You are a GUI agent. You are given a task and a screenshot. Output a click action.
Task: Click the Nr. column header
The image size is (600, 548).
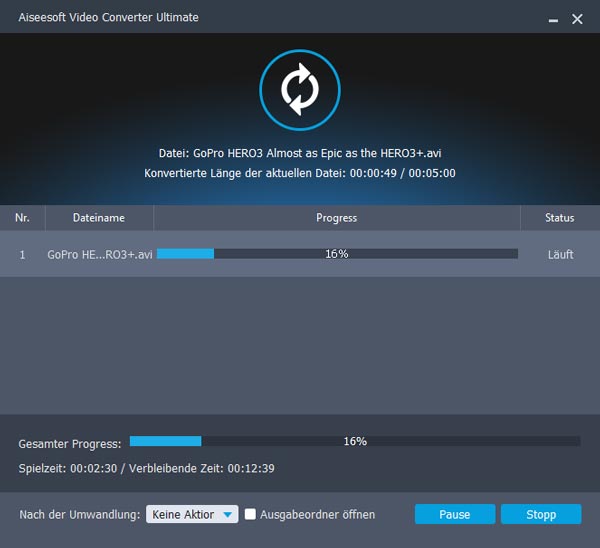point(22,218)
